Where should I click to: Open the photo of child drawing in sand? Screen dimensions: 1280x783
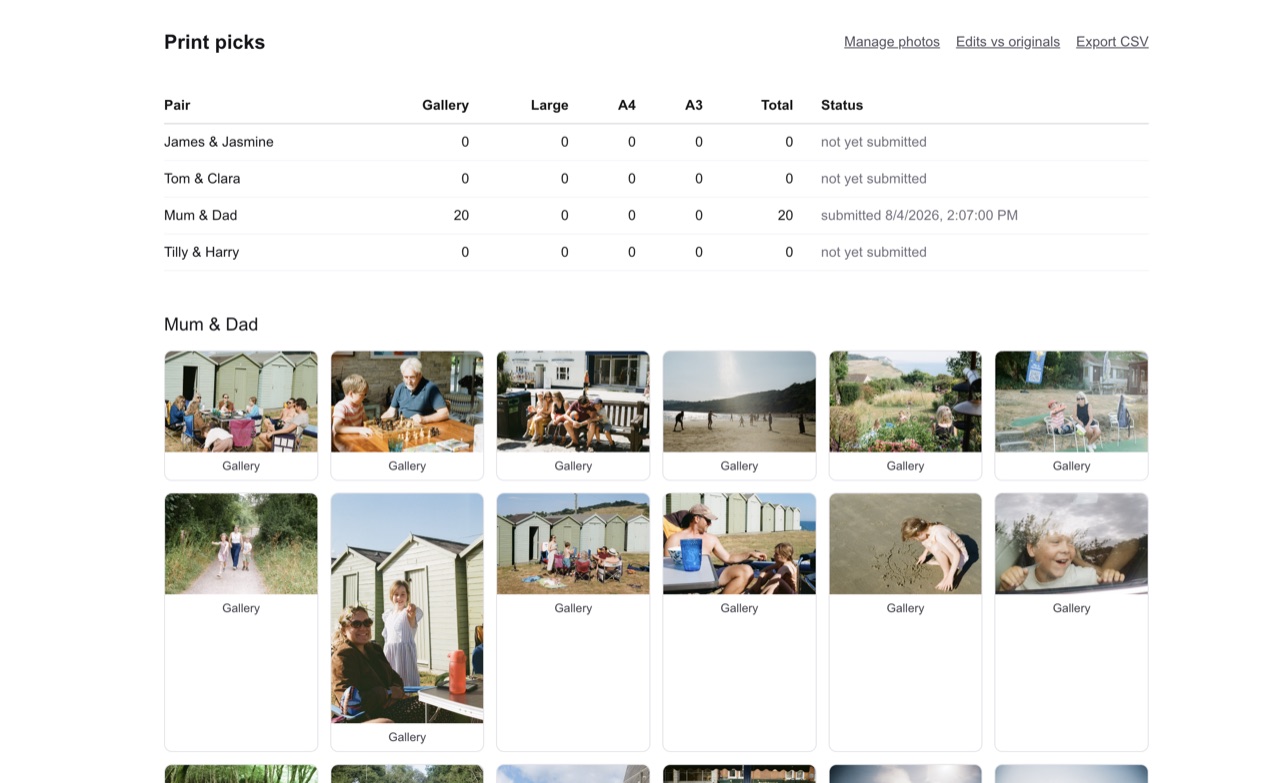[905, 544]
